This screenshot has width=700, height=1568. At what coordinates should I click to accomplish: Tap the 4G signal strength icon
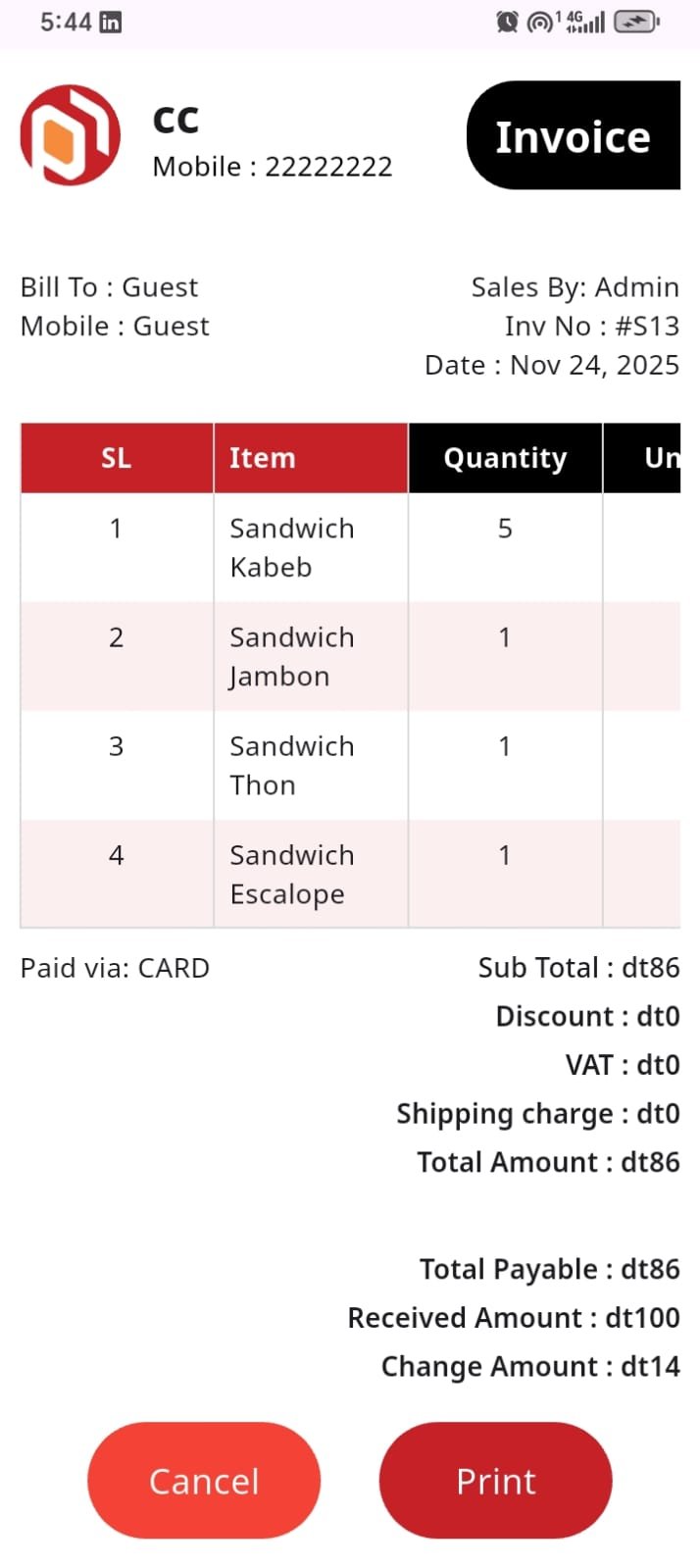[585, 22]
